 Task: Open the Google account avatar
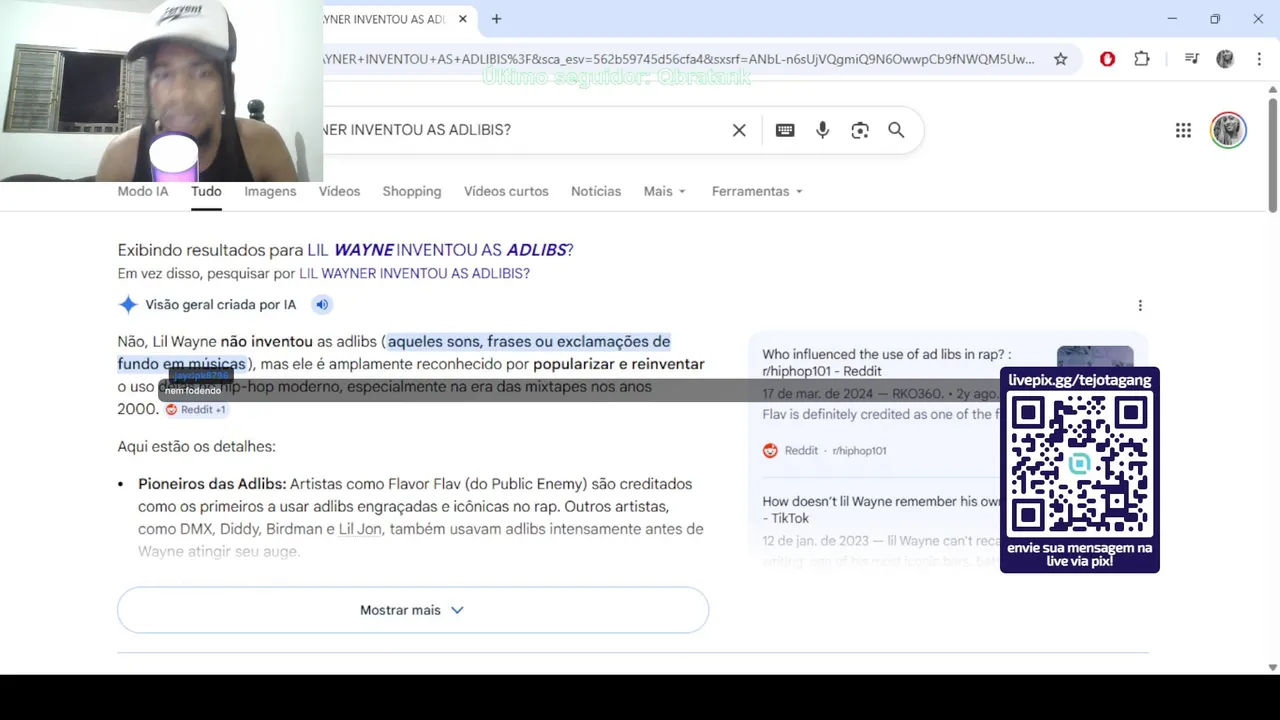(x=1228, y=130)
